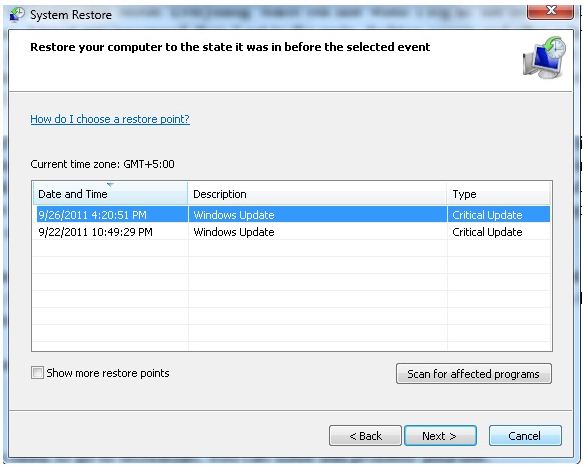Click Windows Update description in 9/22 row
Screen dimensions: 585x467
234,232
